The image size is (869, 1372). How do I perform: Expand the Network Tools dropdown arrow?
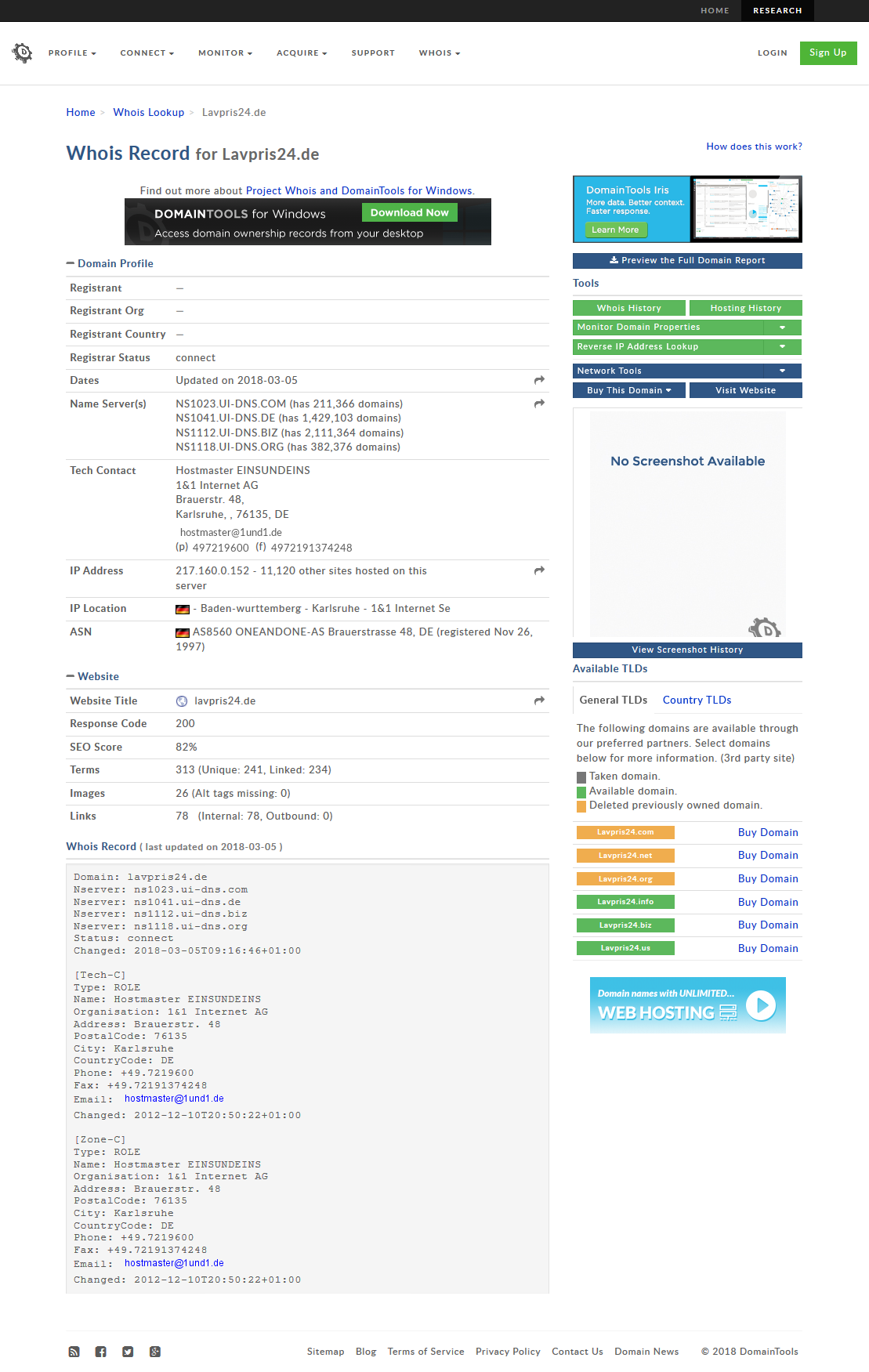[782, 371]
